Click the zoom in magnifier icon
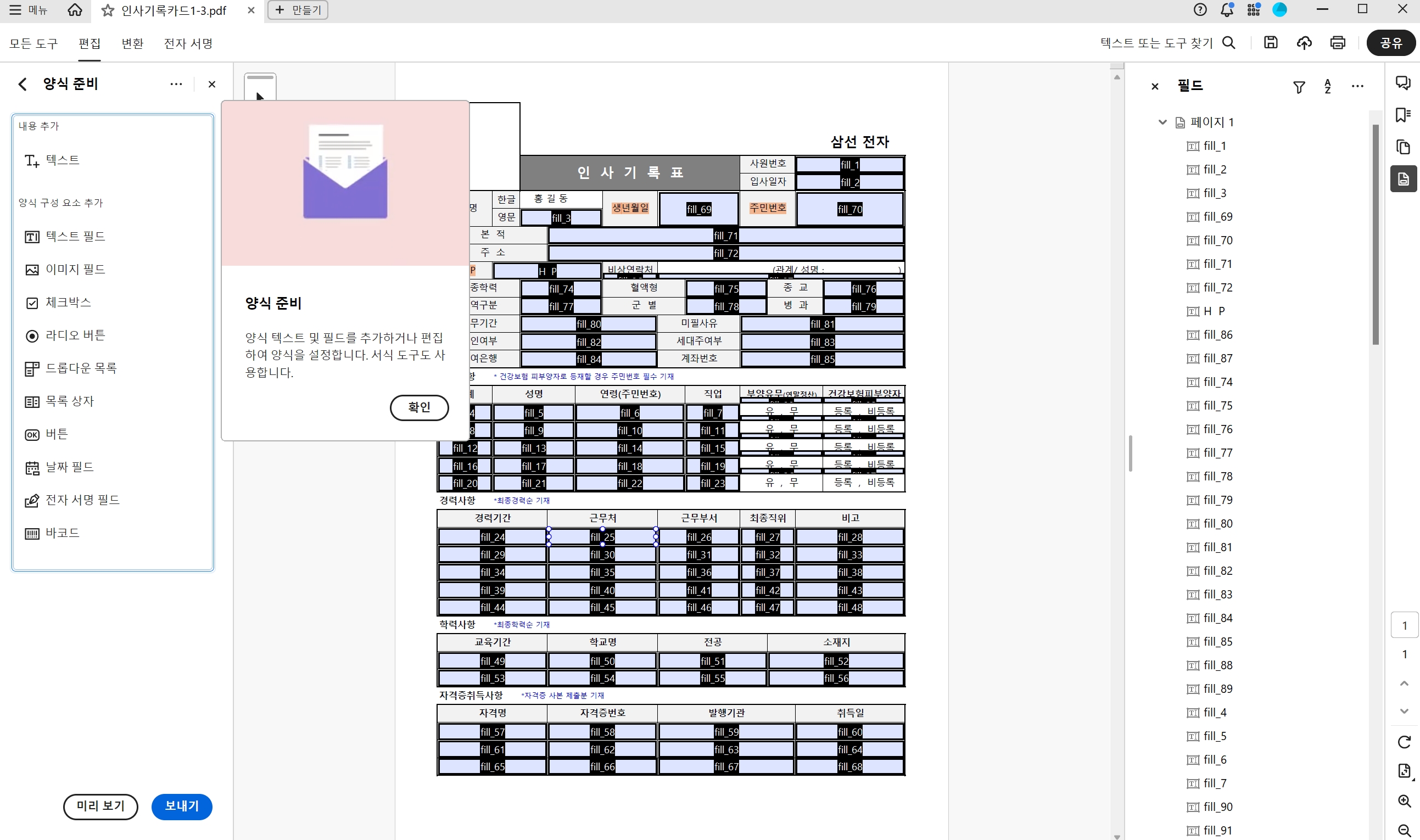 click(1404, 800)
